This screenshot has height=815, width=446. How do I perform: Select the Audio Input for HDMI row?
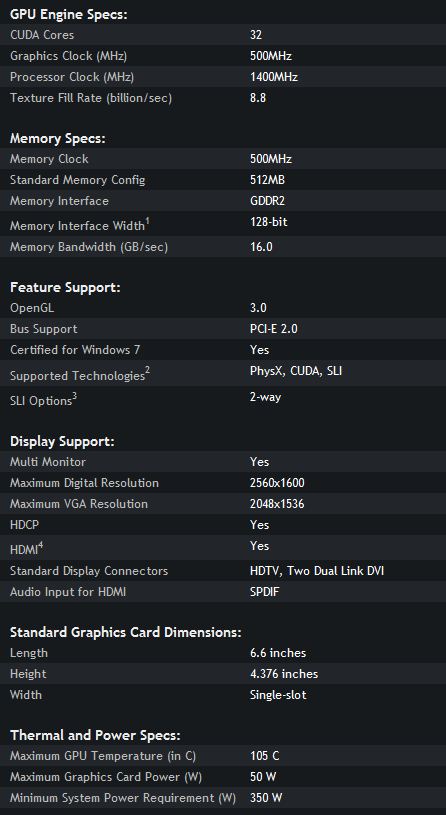click(223, 591)
